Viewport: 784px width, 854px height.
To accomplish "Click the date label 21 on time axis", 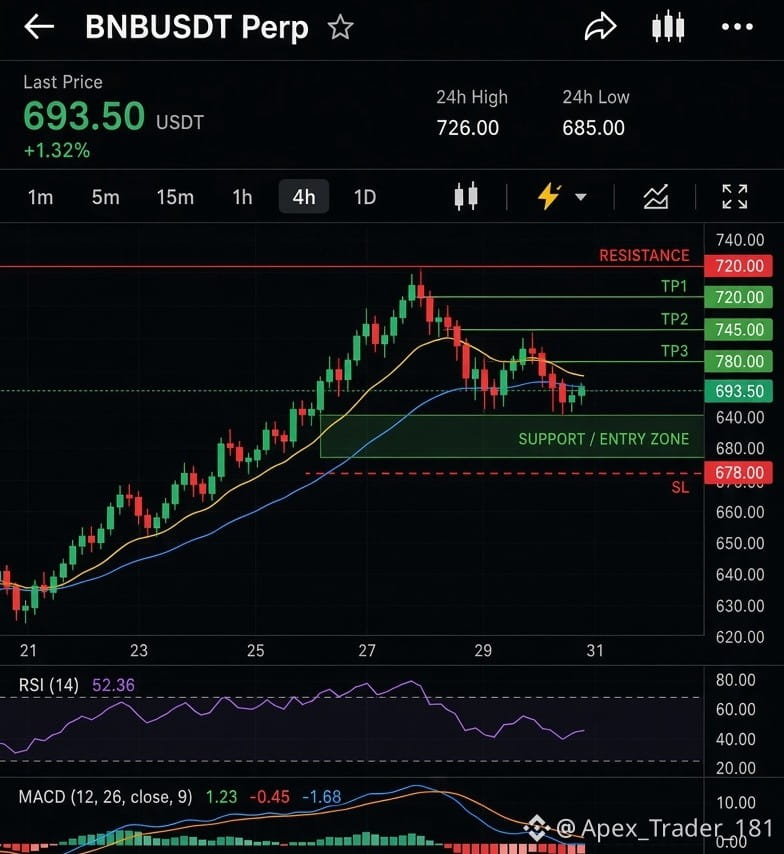I will pyautogui.click(x=28, y=650).
